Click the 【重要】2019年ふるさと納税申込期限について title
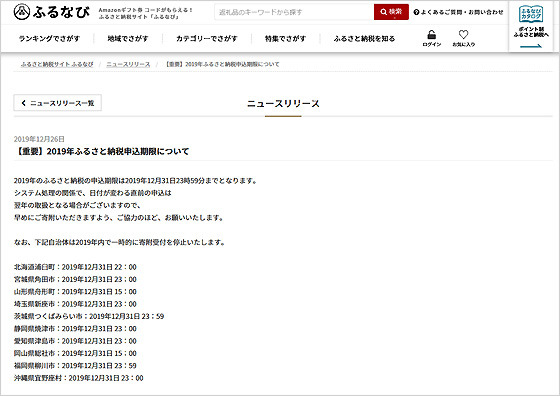Screen dimensions: 560x396 click(x=101, y=151)
